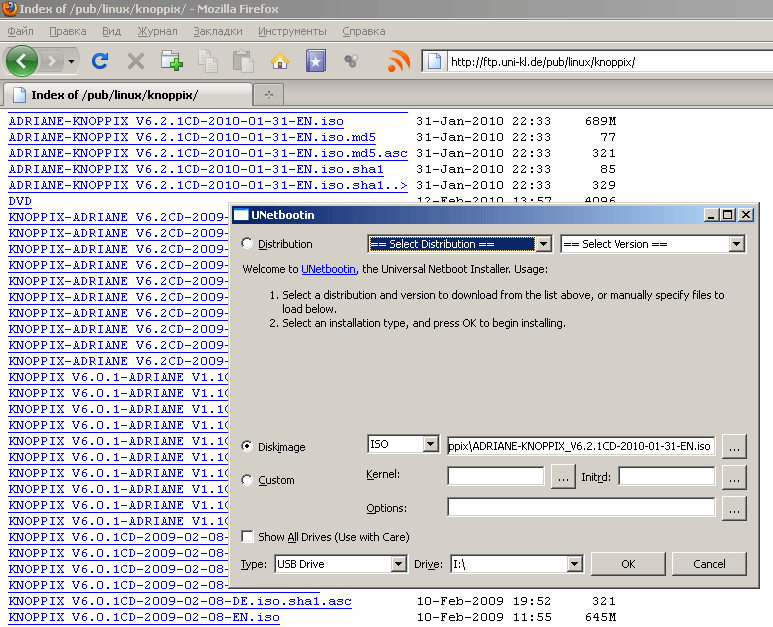Open the UNetbootin link in welcome text
Image resolution: width=773 pixels, height=627 pixels.
click(x=328, y=269)
